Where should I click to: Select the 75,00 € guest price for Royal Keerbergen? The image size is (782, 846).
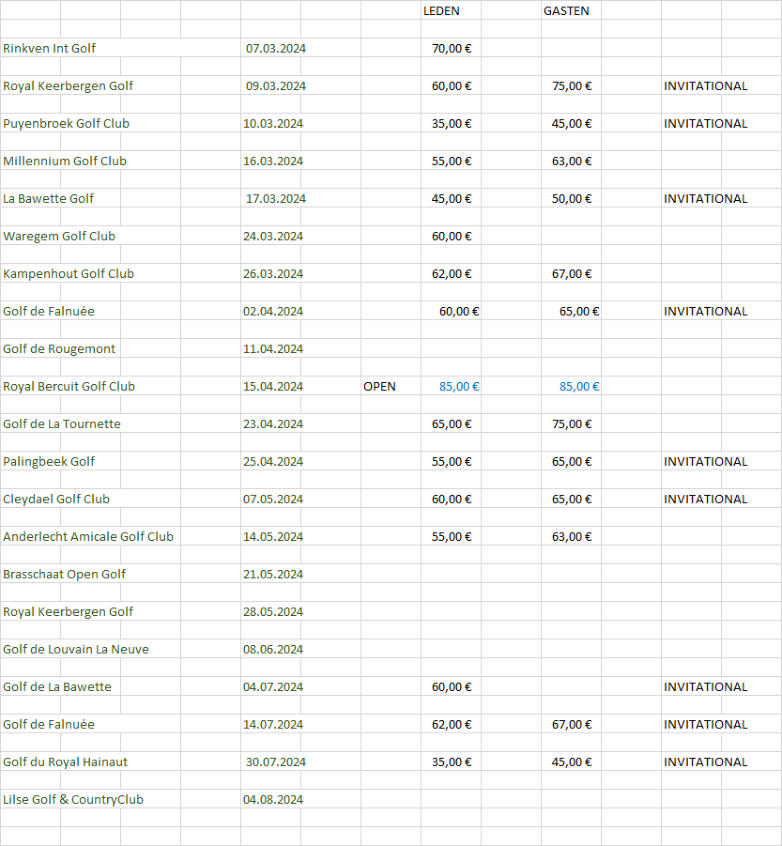[572, 86]
